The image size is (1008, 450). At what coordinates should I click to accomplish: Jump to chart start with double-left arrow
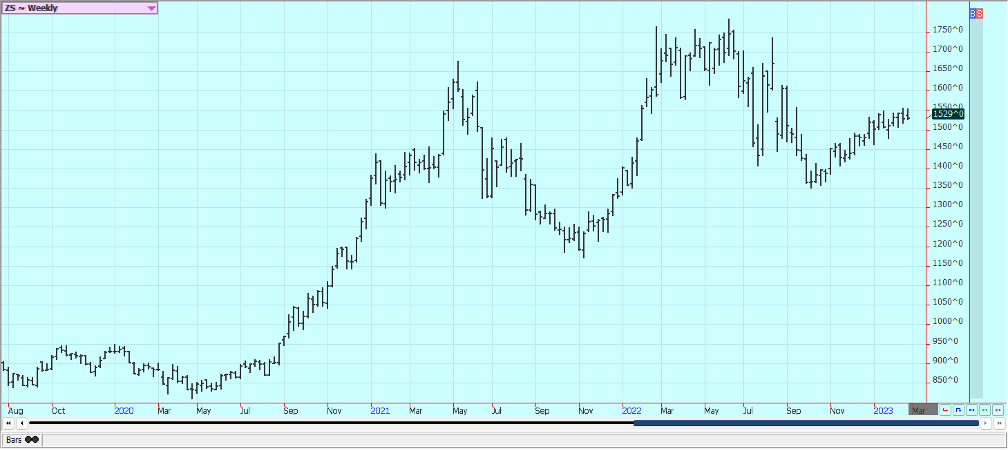8,423
